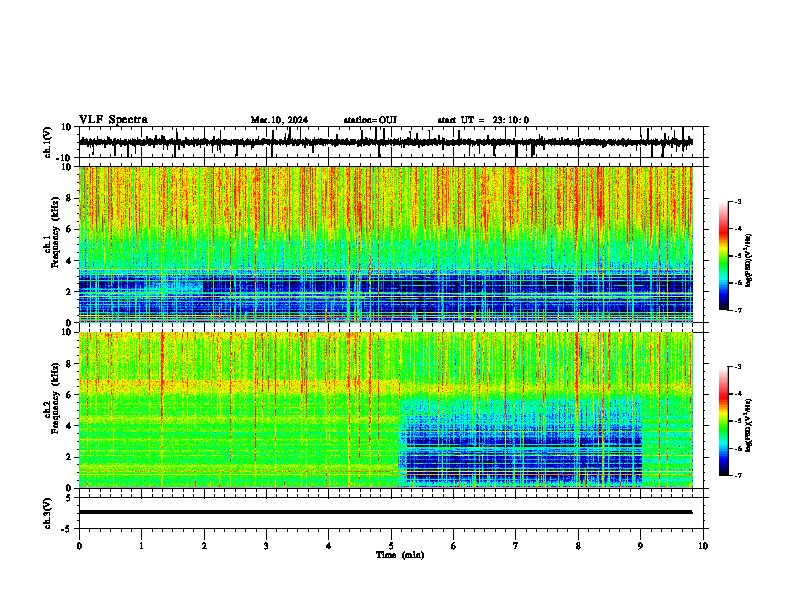This screenshot has height=612, width=792.
Task: Click the 'ch.3(V)' axis label
Action: (x=48, y=513)
